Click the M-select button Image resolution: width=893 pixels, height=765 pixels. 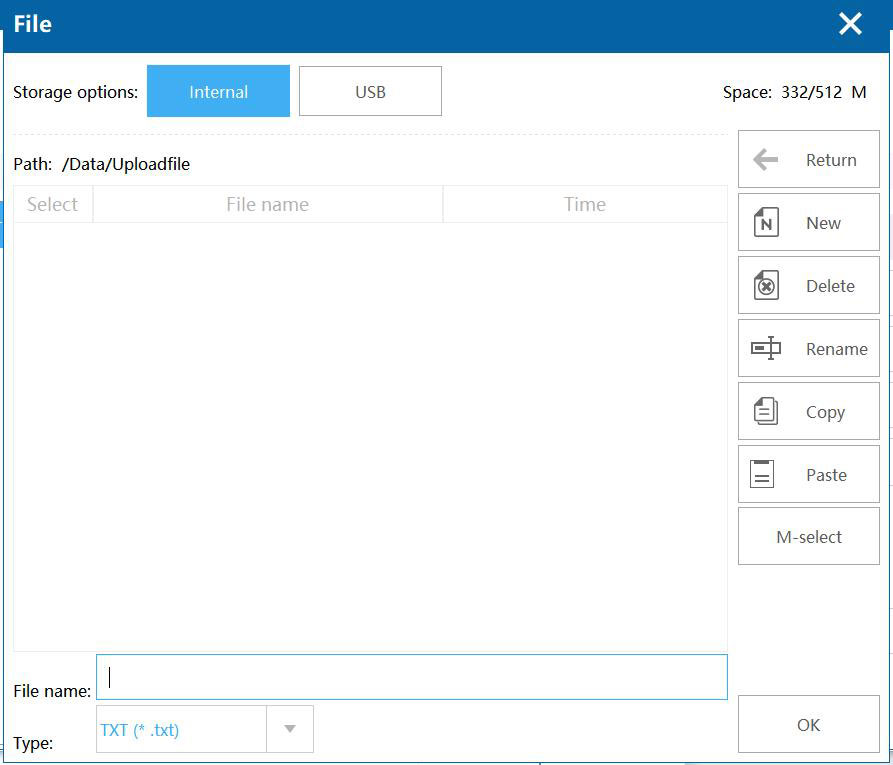click(809, 537)
